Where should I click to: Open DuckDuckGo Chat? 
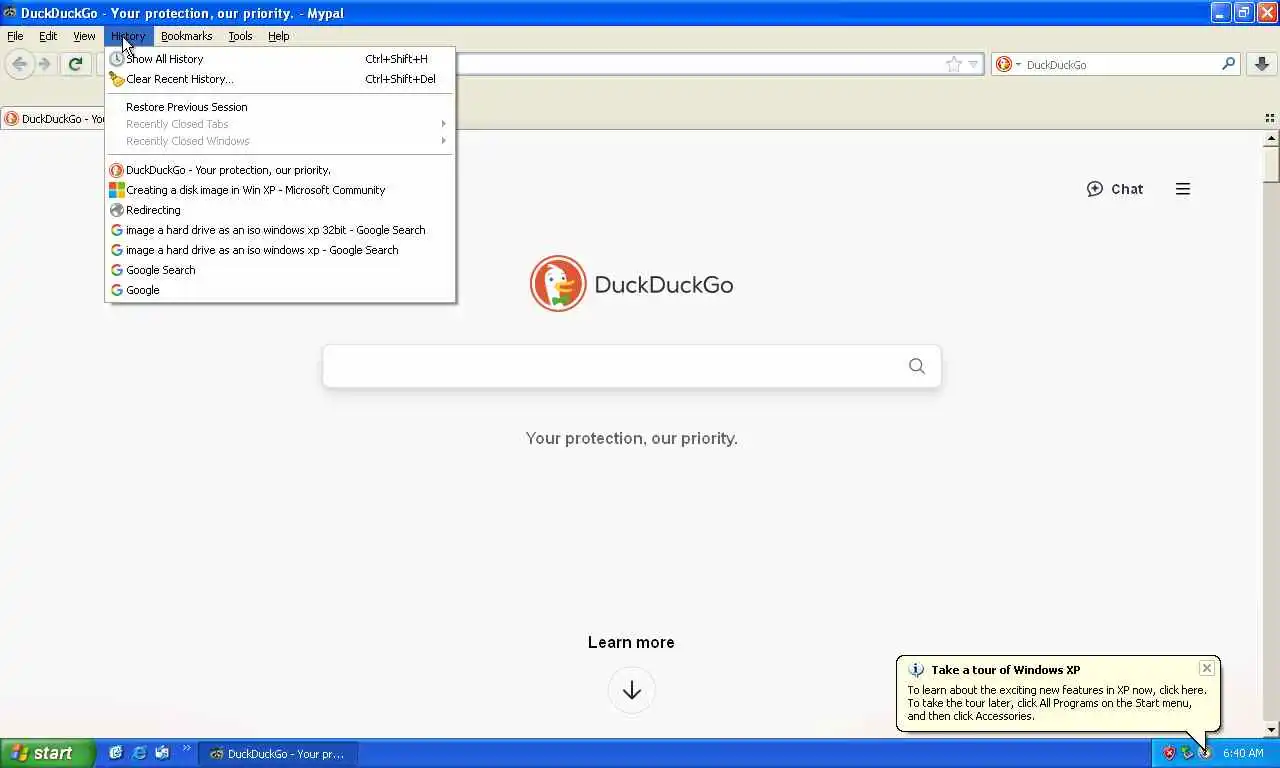pyautogui.click(x=1114, y=189)
